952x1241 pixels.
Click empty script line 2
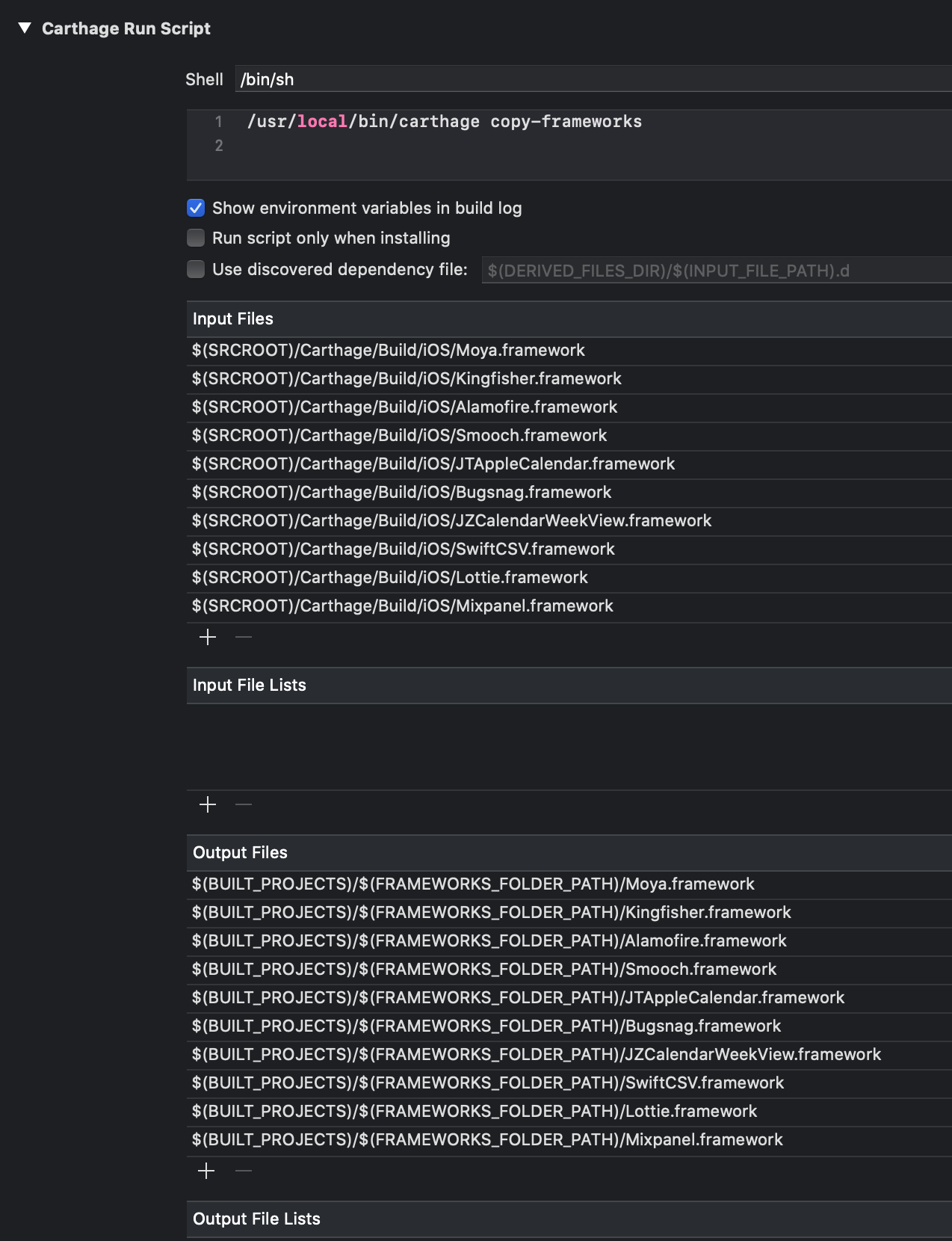pos(569,146)
